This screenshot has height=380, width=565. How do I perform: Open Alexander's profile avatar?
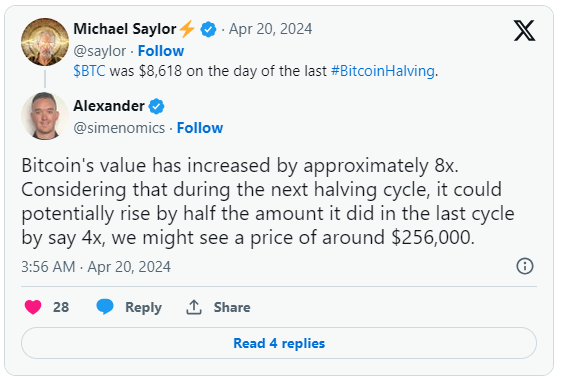pos(45,116)
